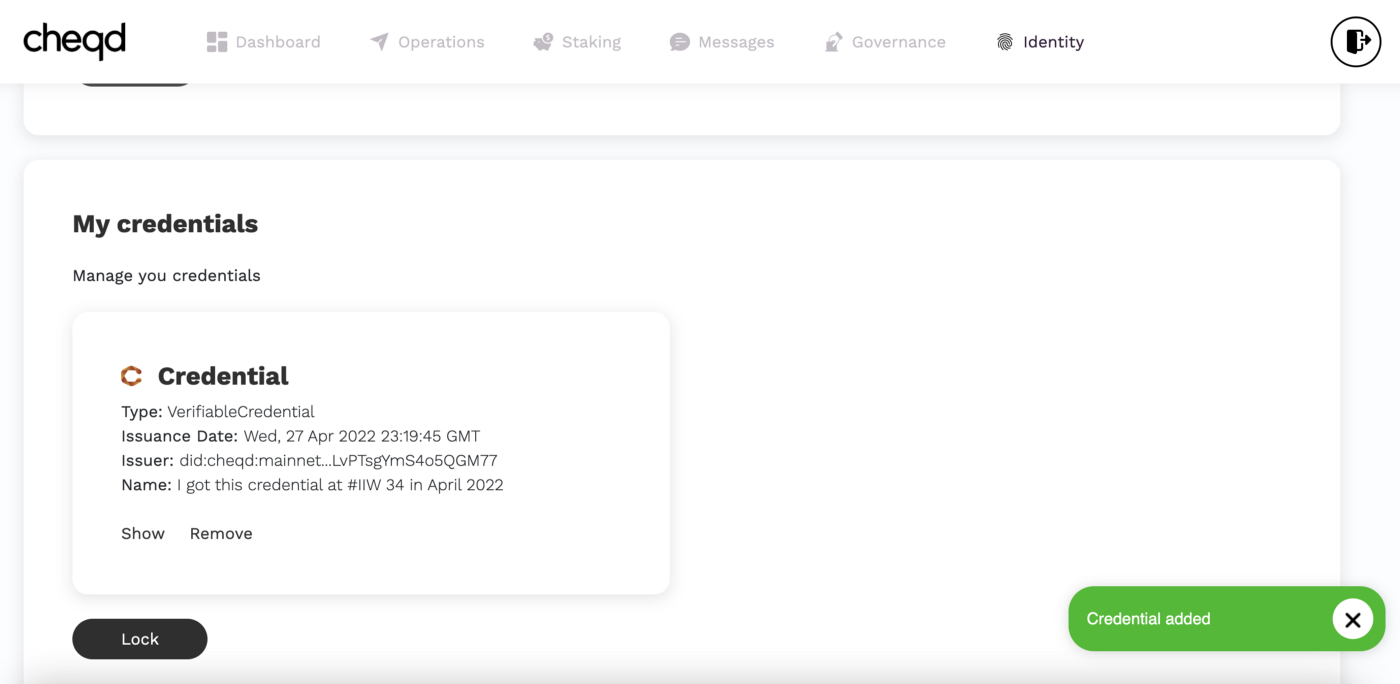
Task: Navigate to the Governance tab label
Action: click(x=898, y=42)
